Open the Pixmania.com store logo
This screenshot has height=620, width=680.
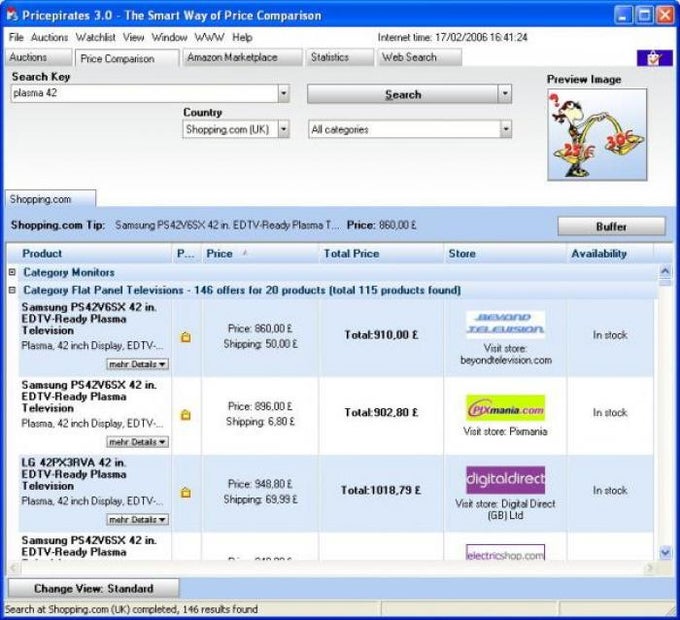tap(505, 408)
